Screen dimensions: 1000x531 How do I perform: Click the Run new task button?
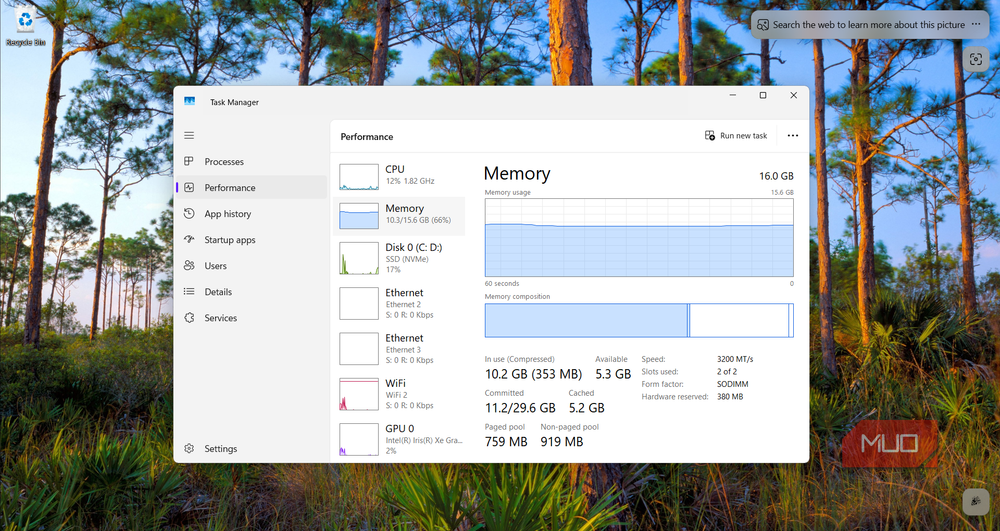(736, 136)
